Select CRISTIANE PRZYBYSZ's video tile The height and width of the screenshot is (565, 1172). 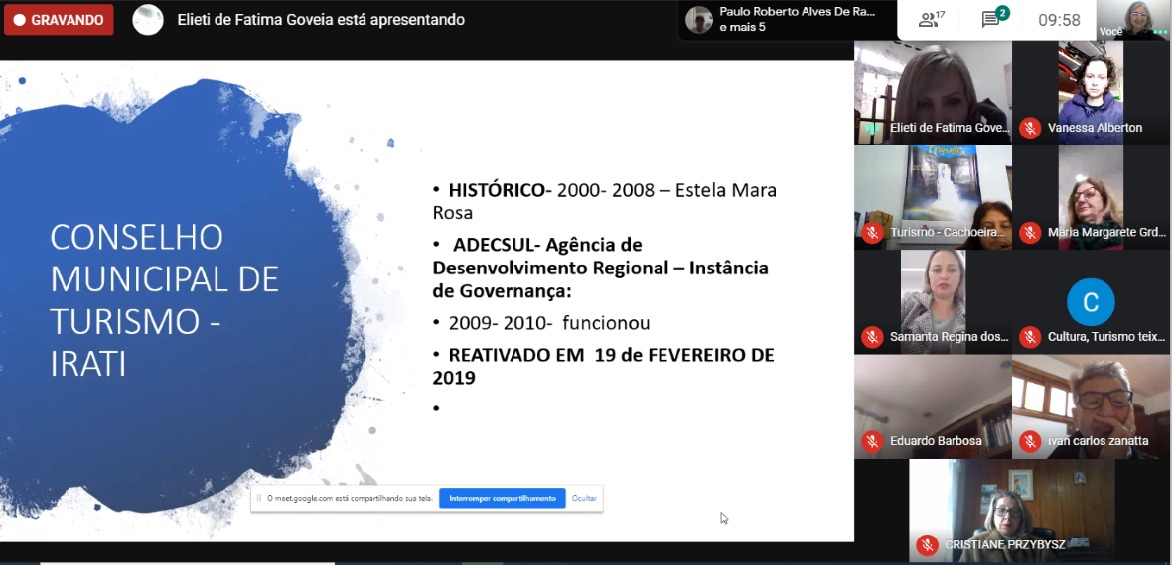click(1011, 510)
